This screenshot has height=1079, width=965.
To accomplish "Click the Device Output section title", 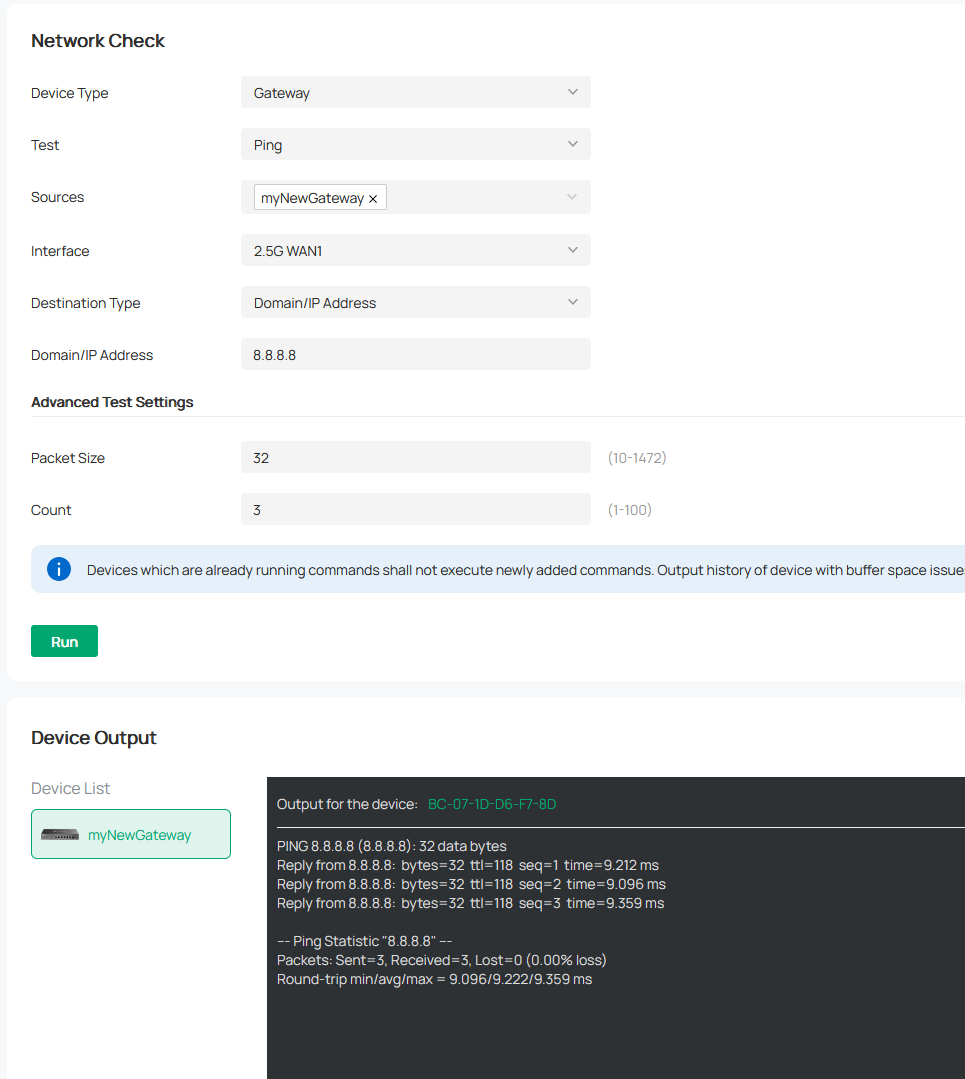I will click(x=94, y=738).
